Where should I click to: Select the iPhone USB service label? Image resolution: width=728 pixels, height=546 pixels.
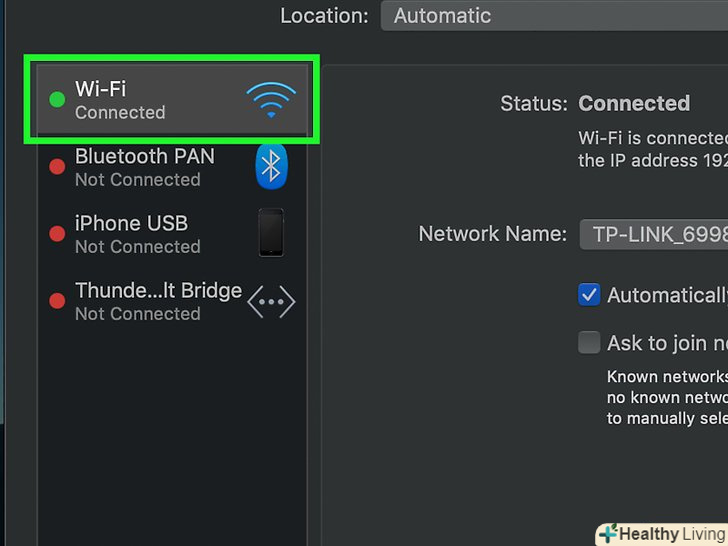[131, 223]
